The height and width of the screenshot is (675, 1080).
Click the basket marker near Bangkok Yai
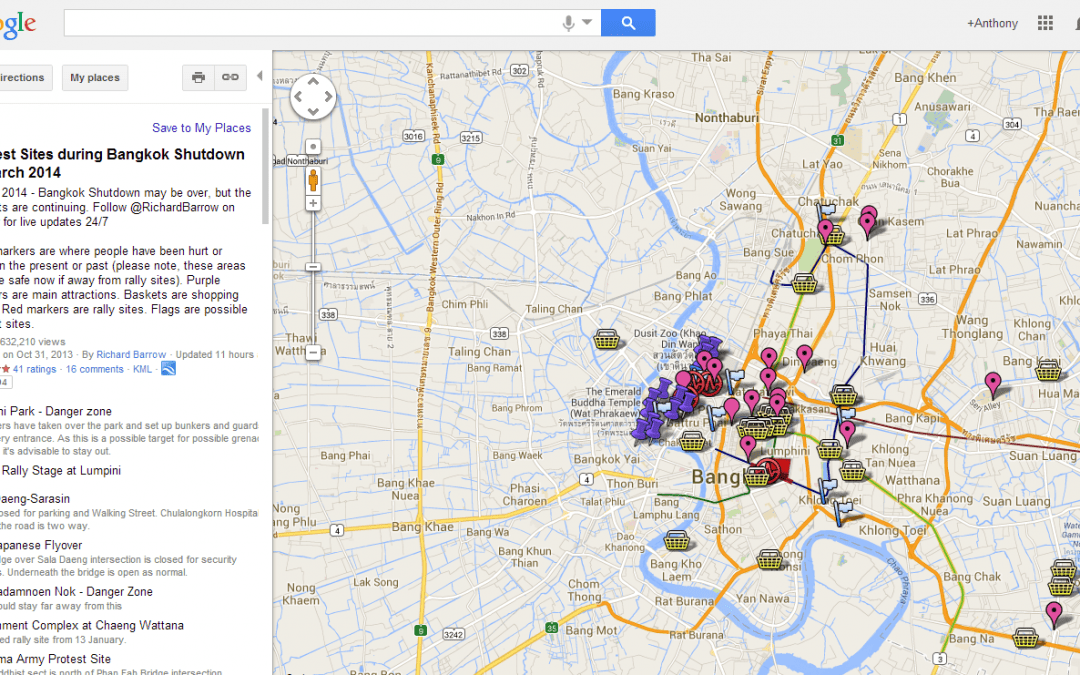692,441
